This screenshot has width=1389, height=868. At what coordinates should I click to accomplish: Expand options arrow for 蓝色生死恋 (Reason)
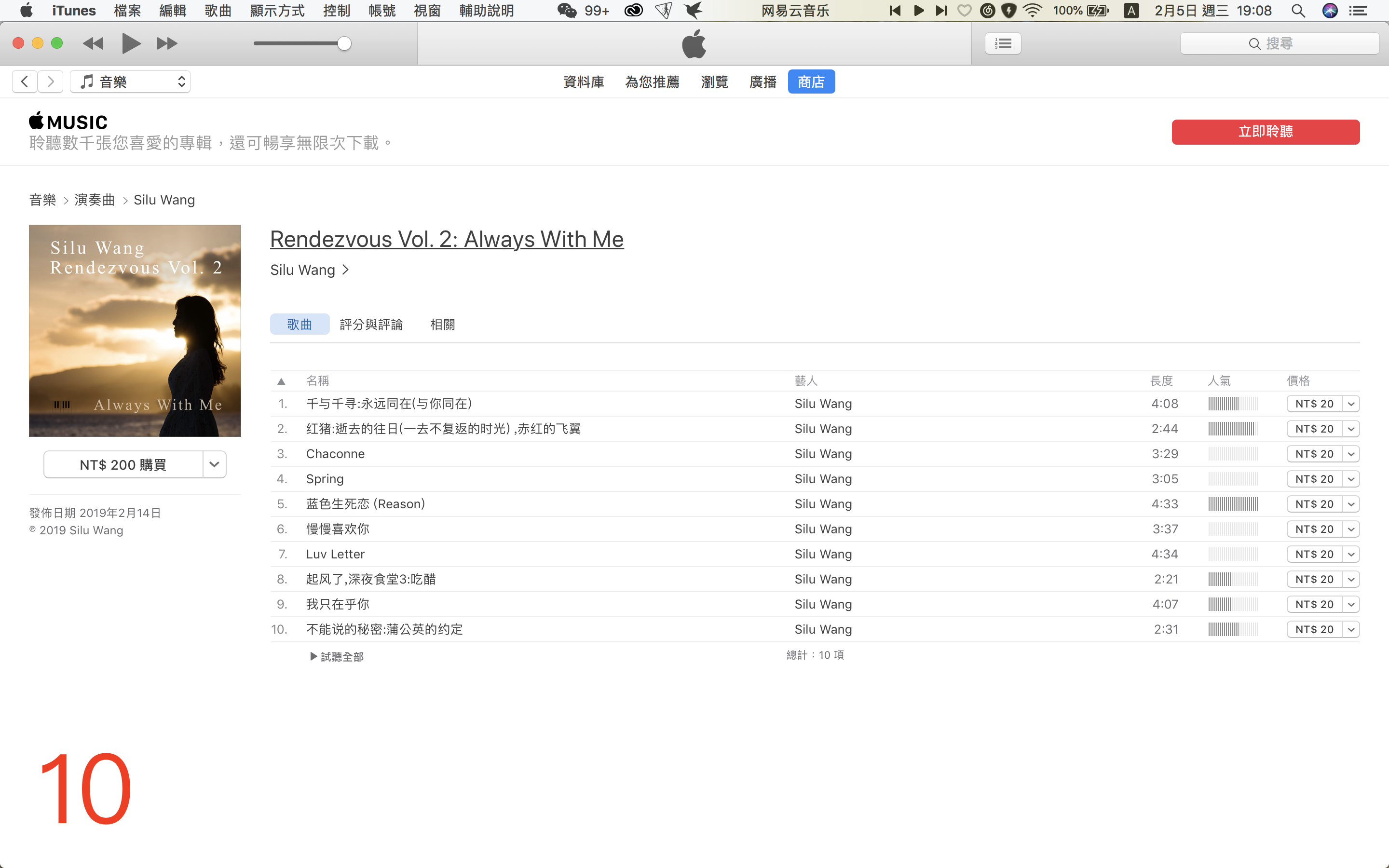(1351, 504)
